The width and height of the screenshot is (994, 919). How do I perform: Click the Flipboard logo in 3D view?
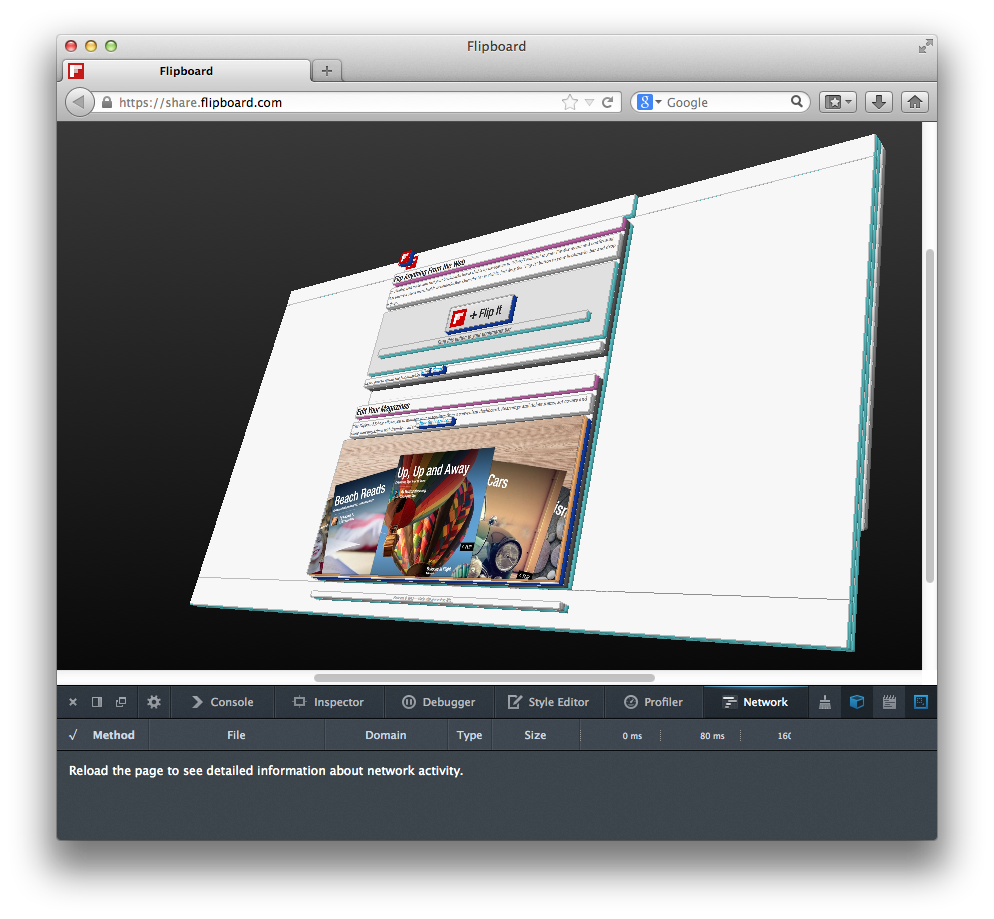pos(408,259)
